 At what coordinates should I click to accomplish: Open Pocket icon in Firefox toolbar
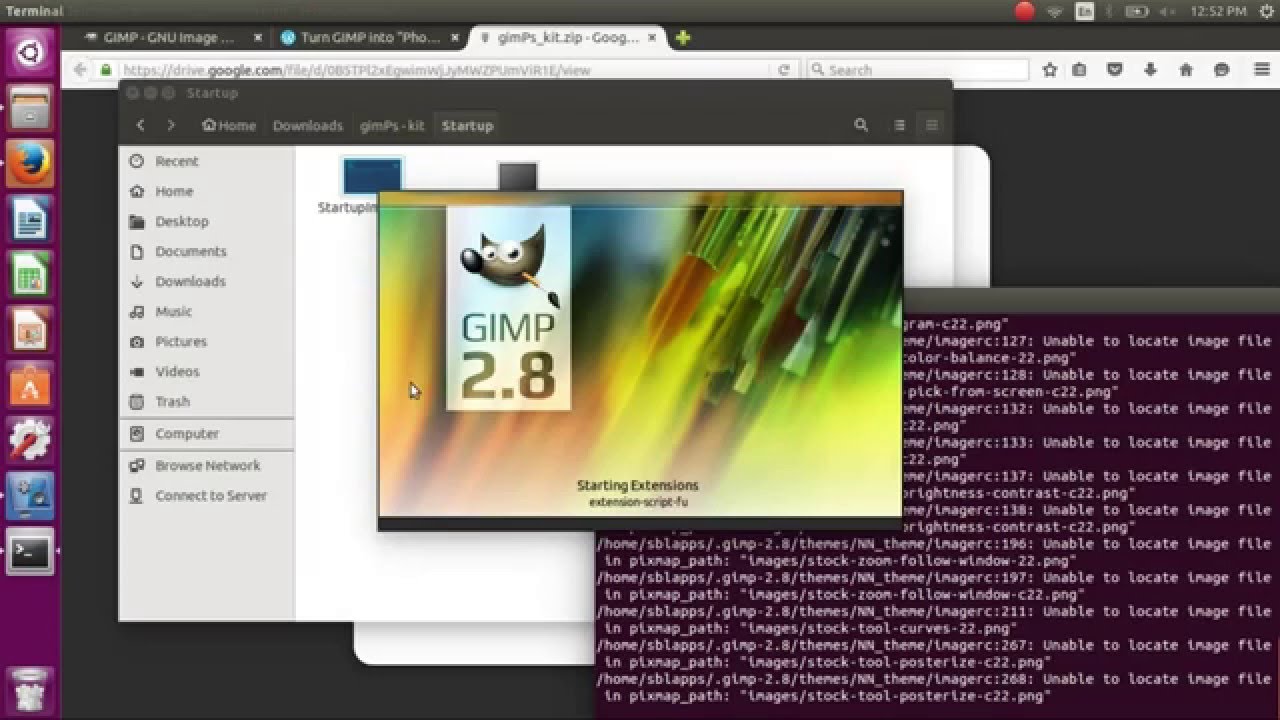[1115, 70]
